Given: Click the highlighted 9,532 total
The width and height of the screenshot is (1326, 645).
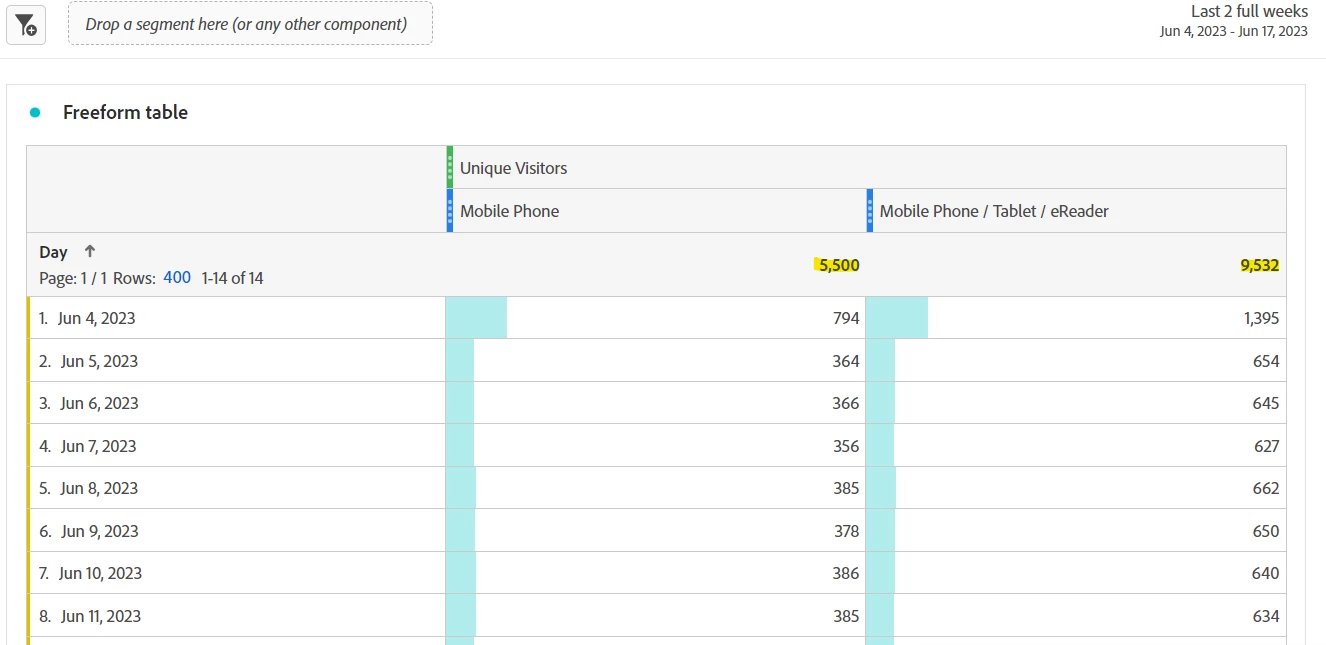Looking at the screenshot, I should point(1258,265).
